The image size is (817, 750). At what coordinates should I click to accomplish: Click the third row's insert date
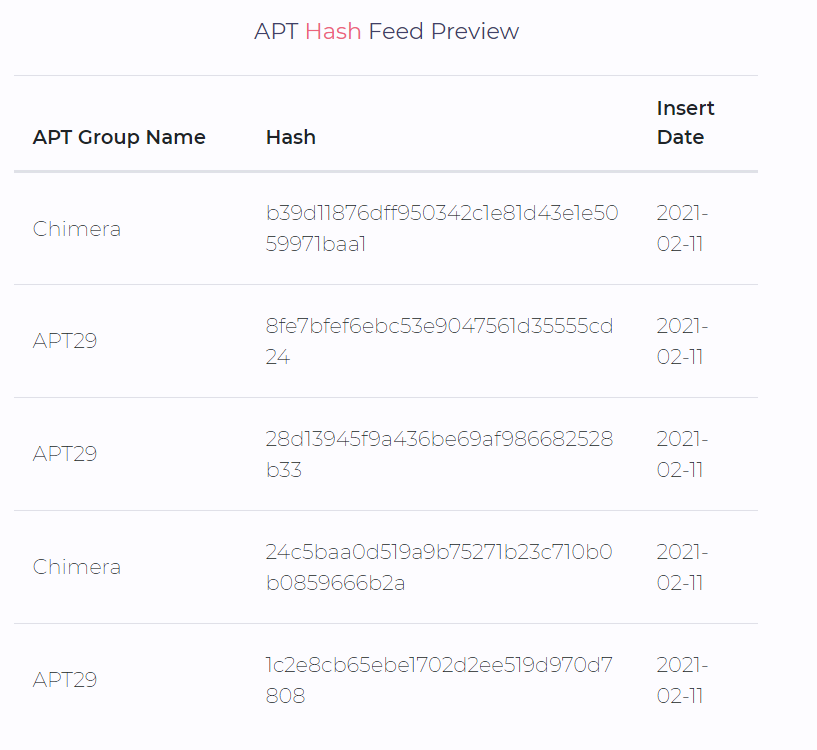point(682,454)
